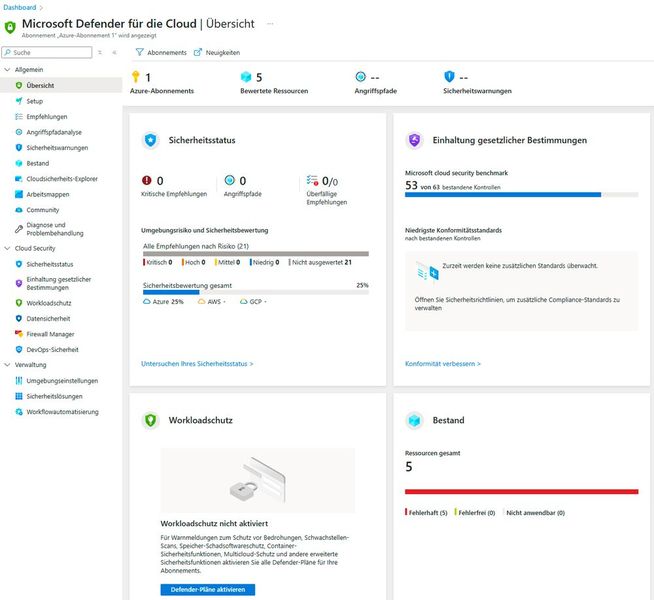Click into the Suche search field

[x=47, y=53]
